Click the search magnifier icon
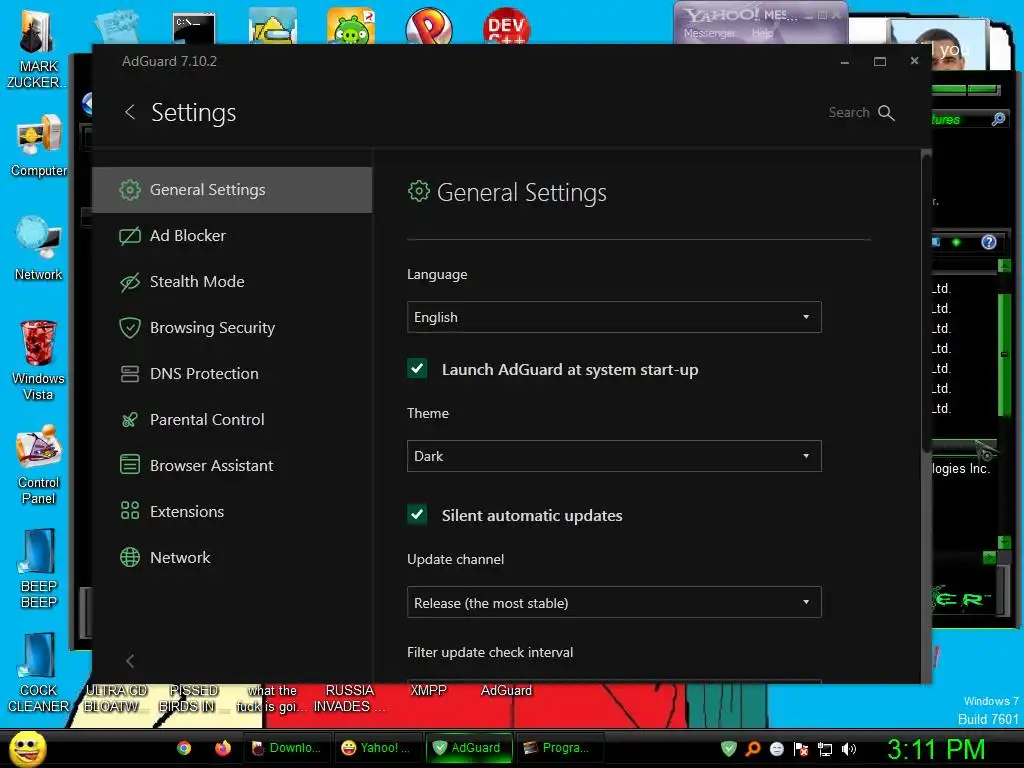Viewport: 1024px width, 768px height. tap(886, 112)
